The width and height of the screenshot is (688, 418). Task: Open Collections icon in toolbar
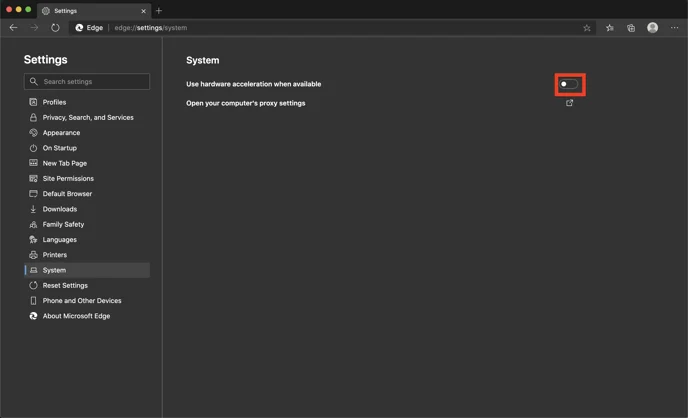[631, 28]
